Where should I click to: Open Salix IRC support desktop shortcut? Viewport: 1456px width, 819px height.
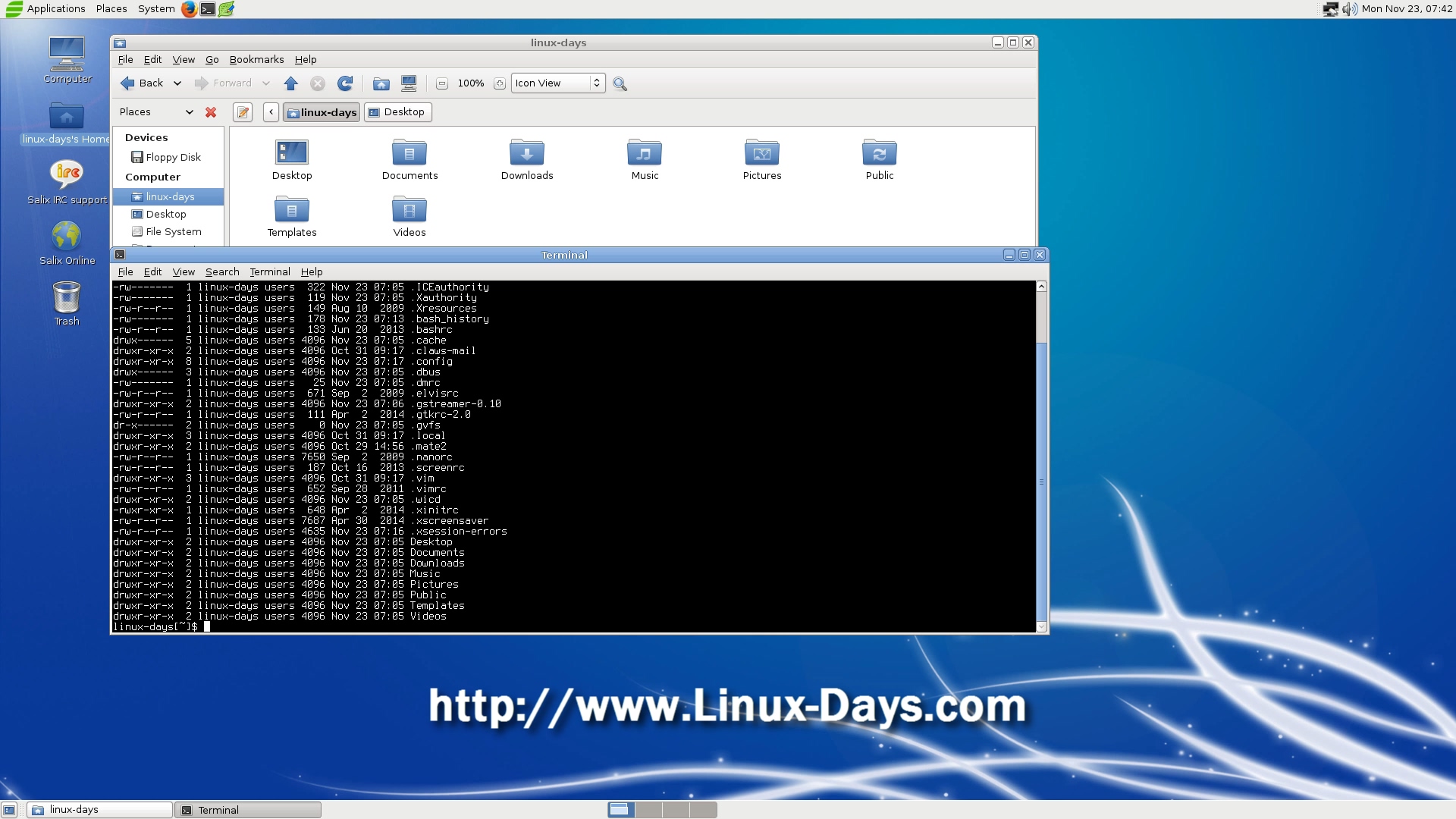click(x=67, y=182)
